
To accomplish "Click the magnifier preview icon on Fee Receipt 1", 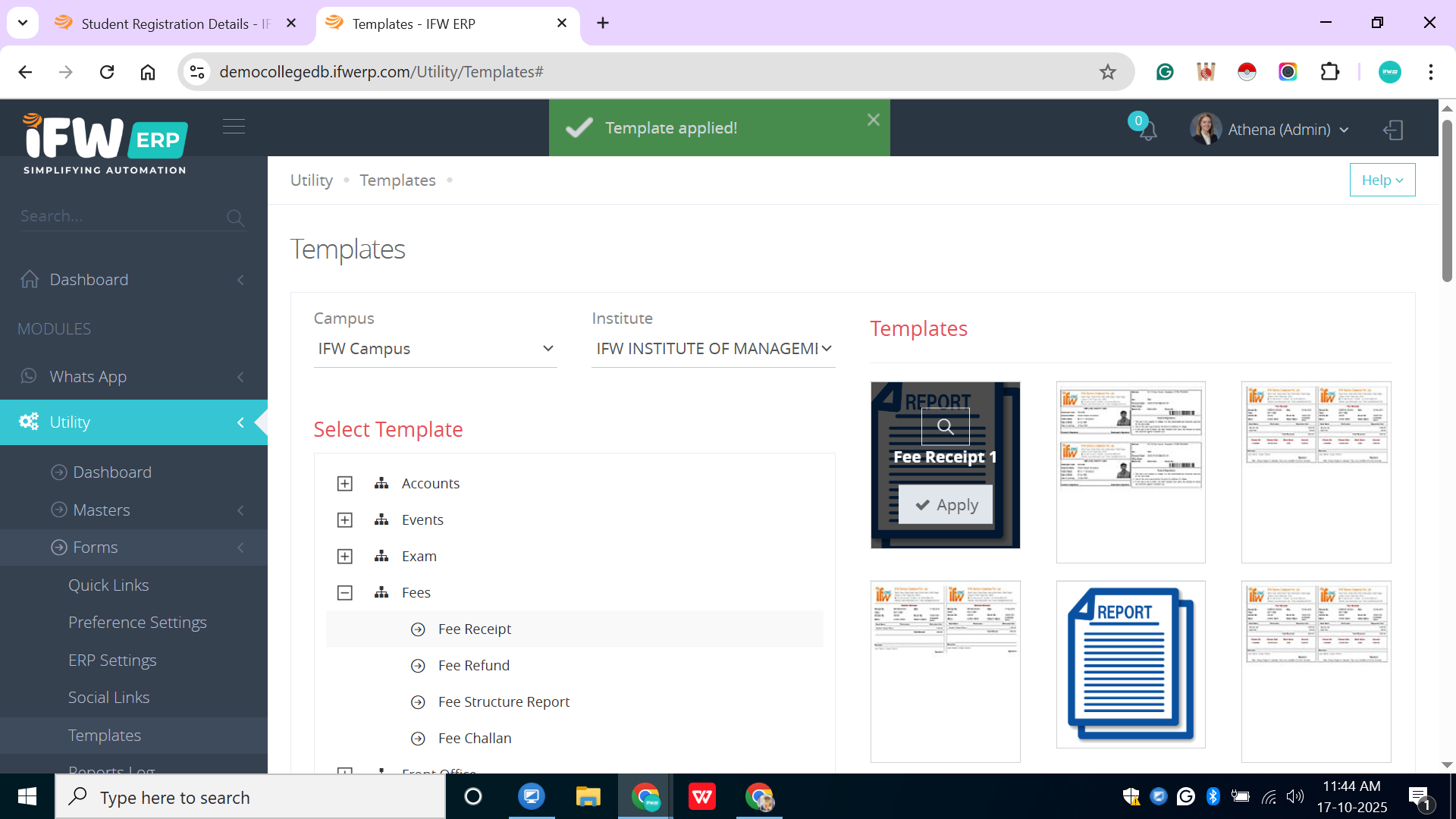I will [945, 426].
